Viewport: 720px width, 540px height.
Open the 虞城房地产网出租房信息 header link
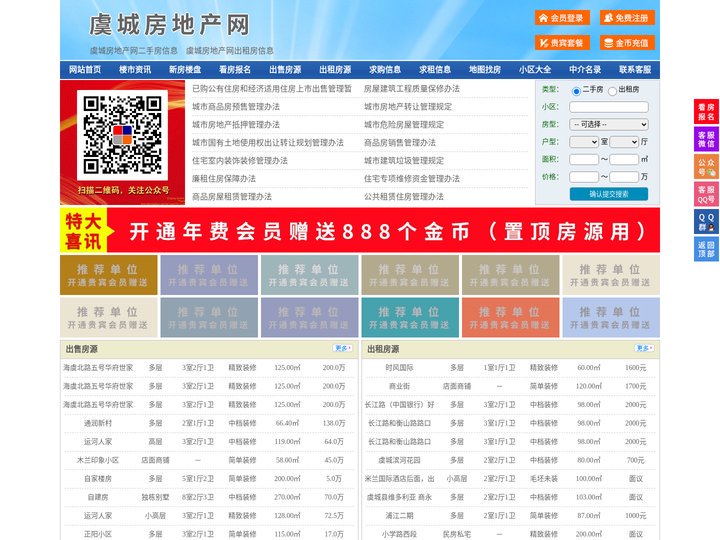[230, 51]
